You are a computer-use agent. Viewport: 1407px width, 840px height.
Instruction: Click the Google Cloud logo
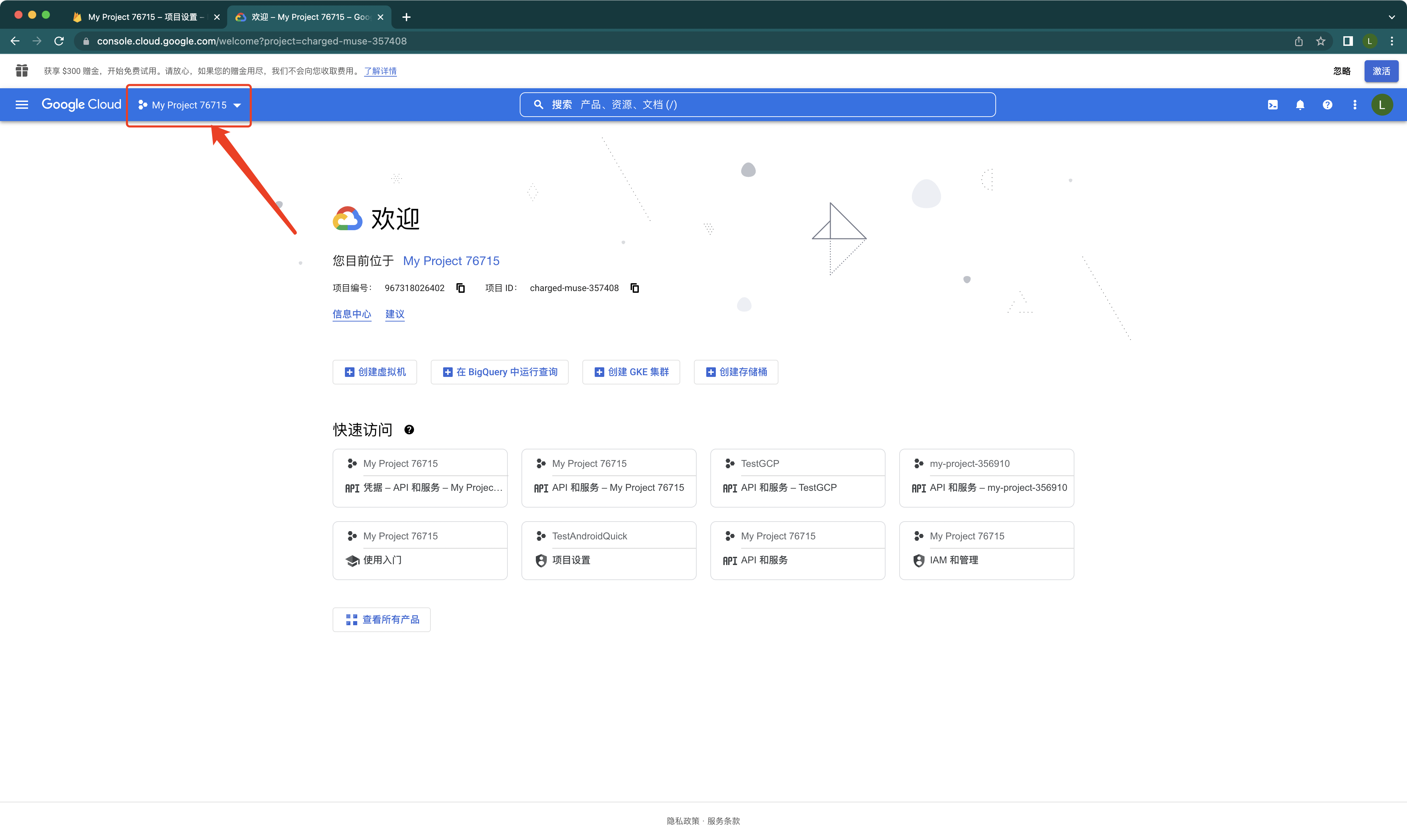pos(81,105)
